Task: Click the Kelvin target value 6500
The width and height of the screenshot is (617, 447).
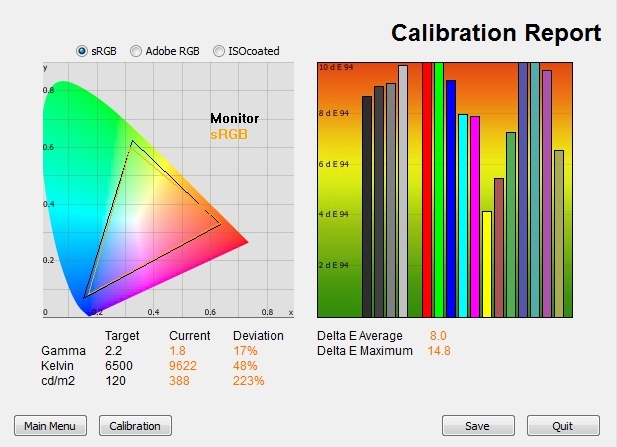Action: point(119,366)
